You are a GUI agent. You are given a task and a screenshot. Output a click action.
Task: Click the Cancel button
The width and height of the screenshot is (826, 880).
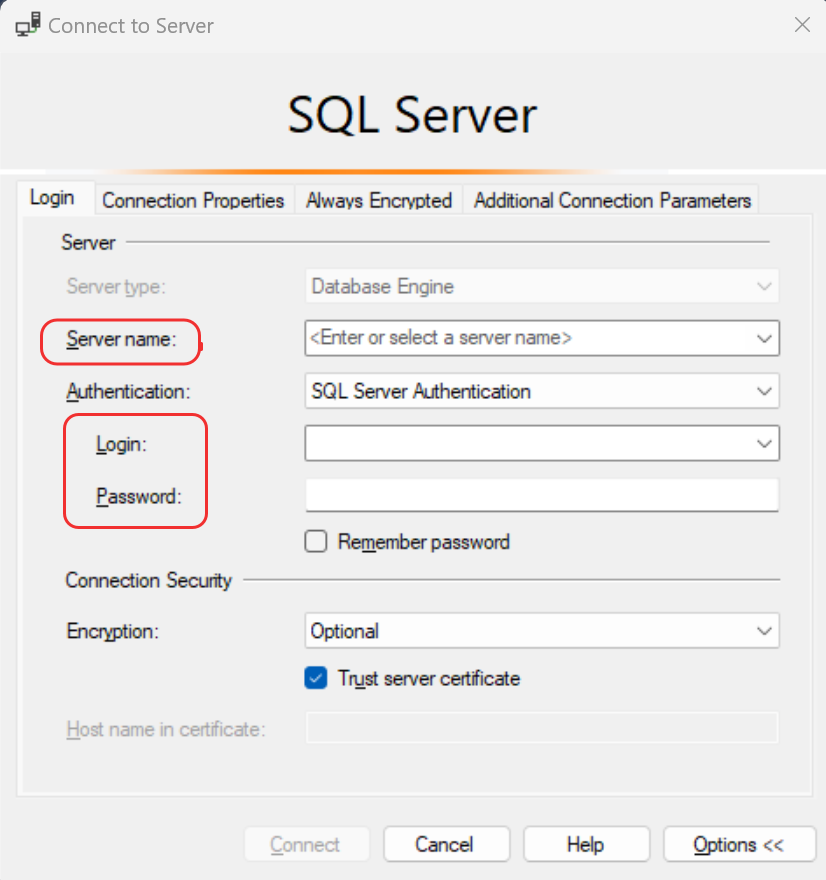[447, 844]
